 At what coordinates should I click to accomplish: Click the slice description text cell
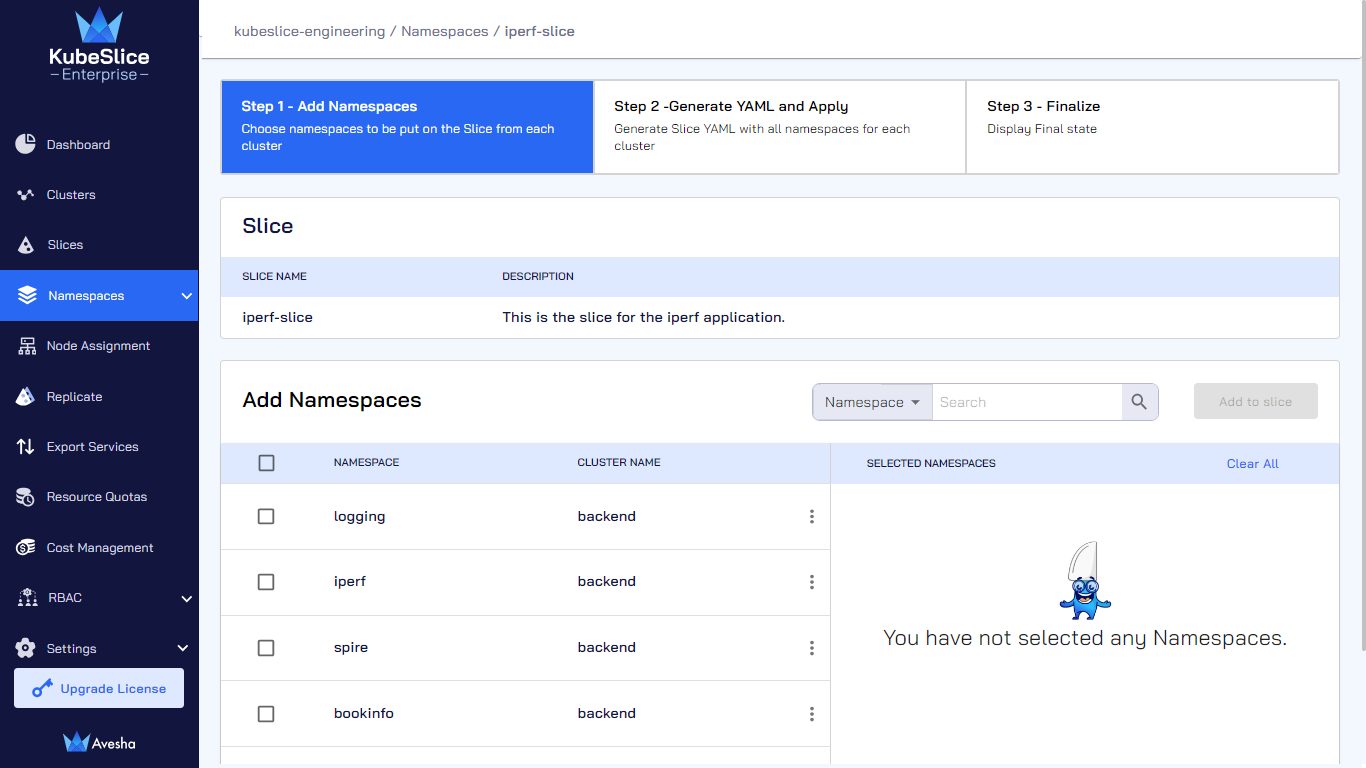tap(644, 317)
